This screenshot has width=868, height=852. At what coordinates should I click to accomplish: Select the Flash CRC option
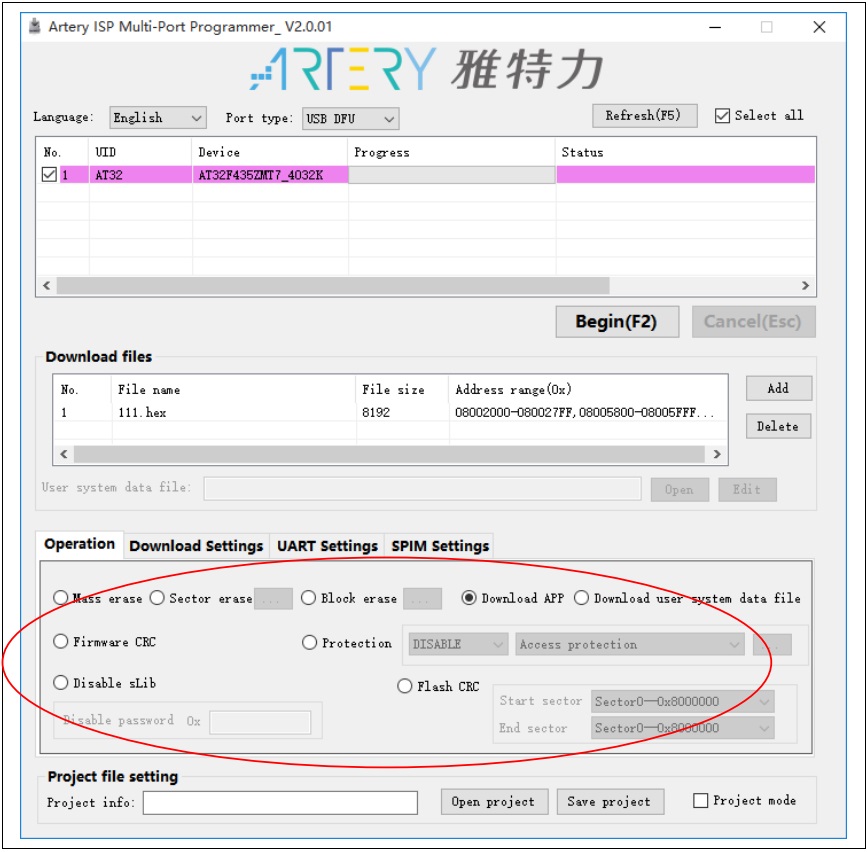[x=405, y=686]
